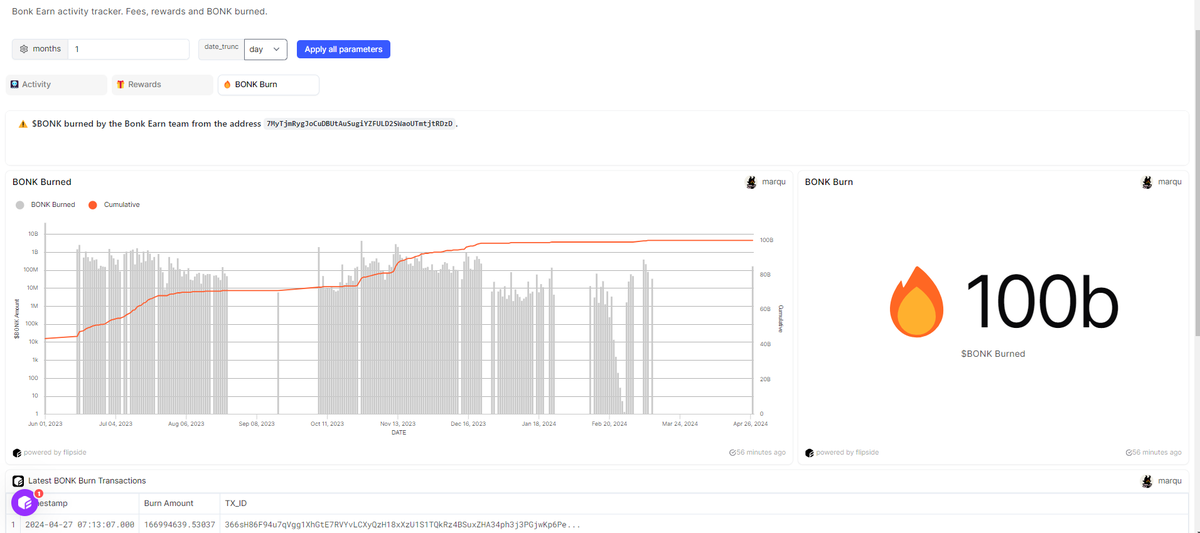1200x533 pixels.
Task: Open the Rewards tab
Action: point(163,85)
